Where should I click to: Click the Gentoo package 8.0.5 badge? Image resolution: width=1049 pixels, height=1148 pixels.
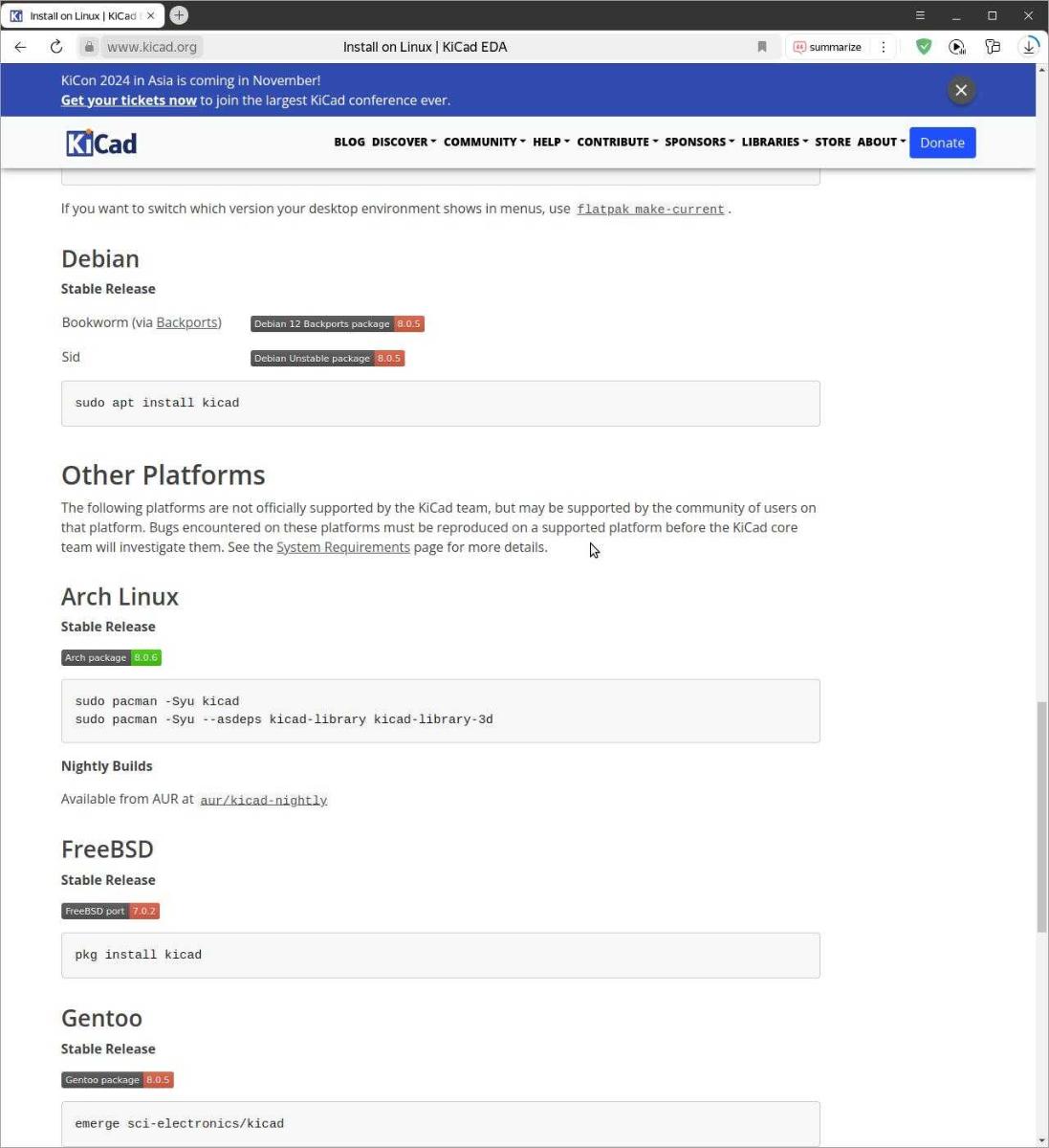117,1080
